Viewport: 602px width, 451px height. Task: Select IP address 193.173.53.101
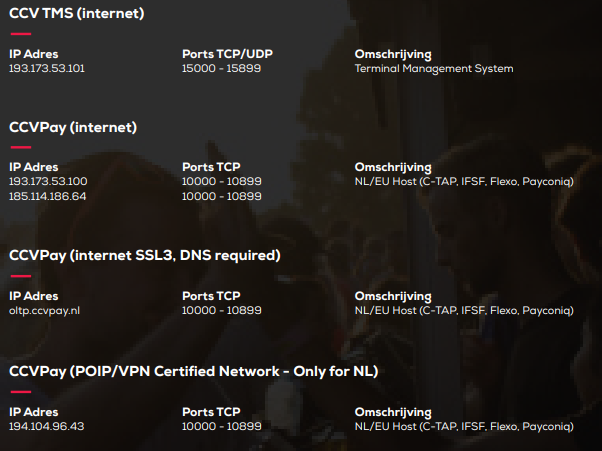pyautogui.click(x=47, y=69)
